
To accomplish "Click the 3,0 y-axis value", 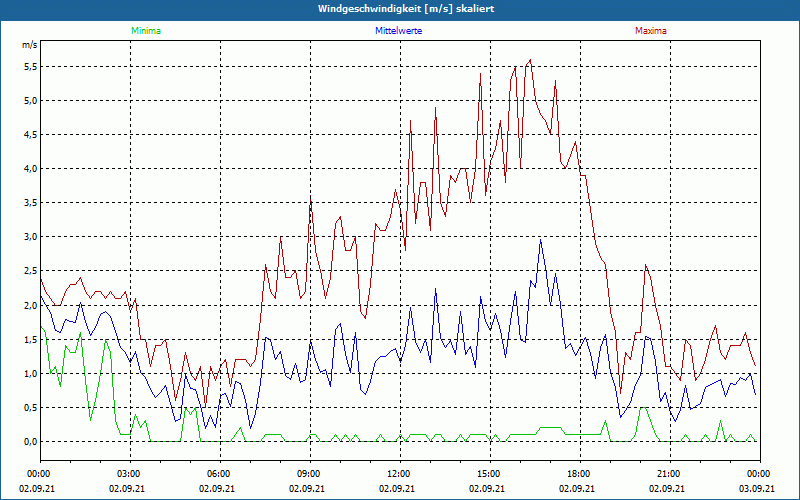I will (x=31, y=237).
